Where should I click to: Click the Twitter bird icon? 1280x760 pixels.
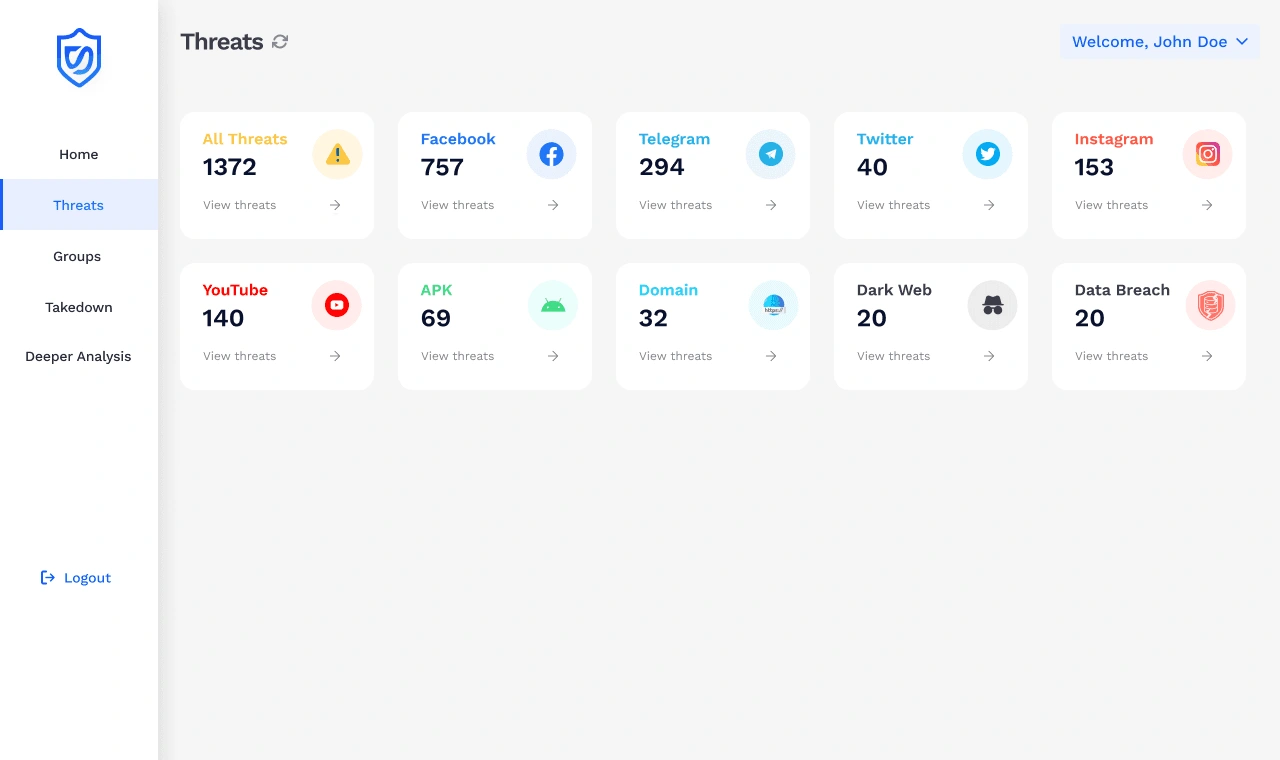click(x=987, y=154)
